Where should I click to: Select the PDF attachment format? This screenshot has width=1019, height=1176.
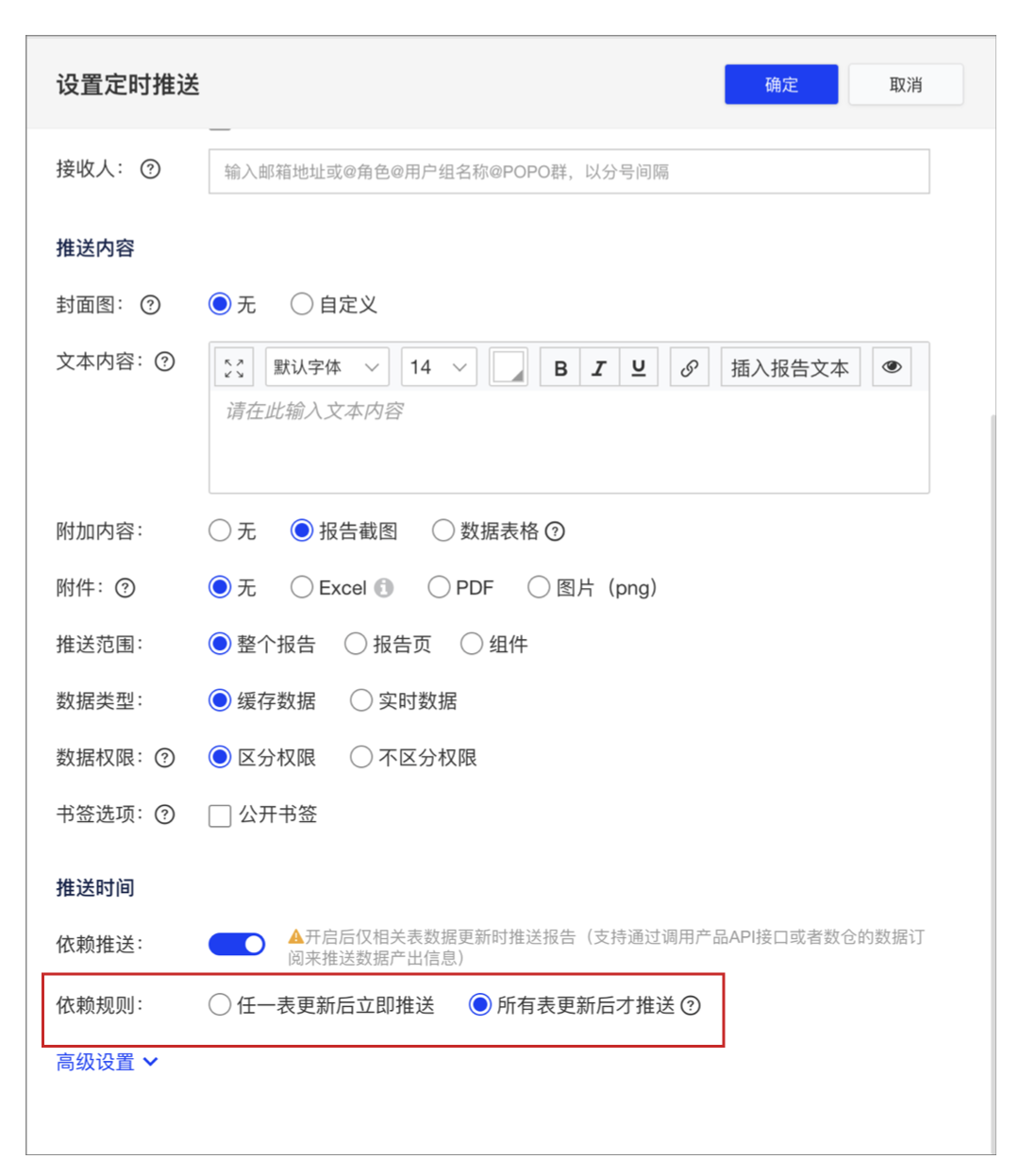click(x=440, y=587)
